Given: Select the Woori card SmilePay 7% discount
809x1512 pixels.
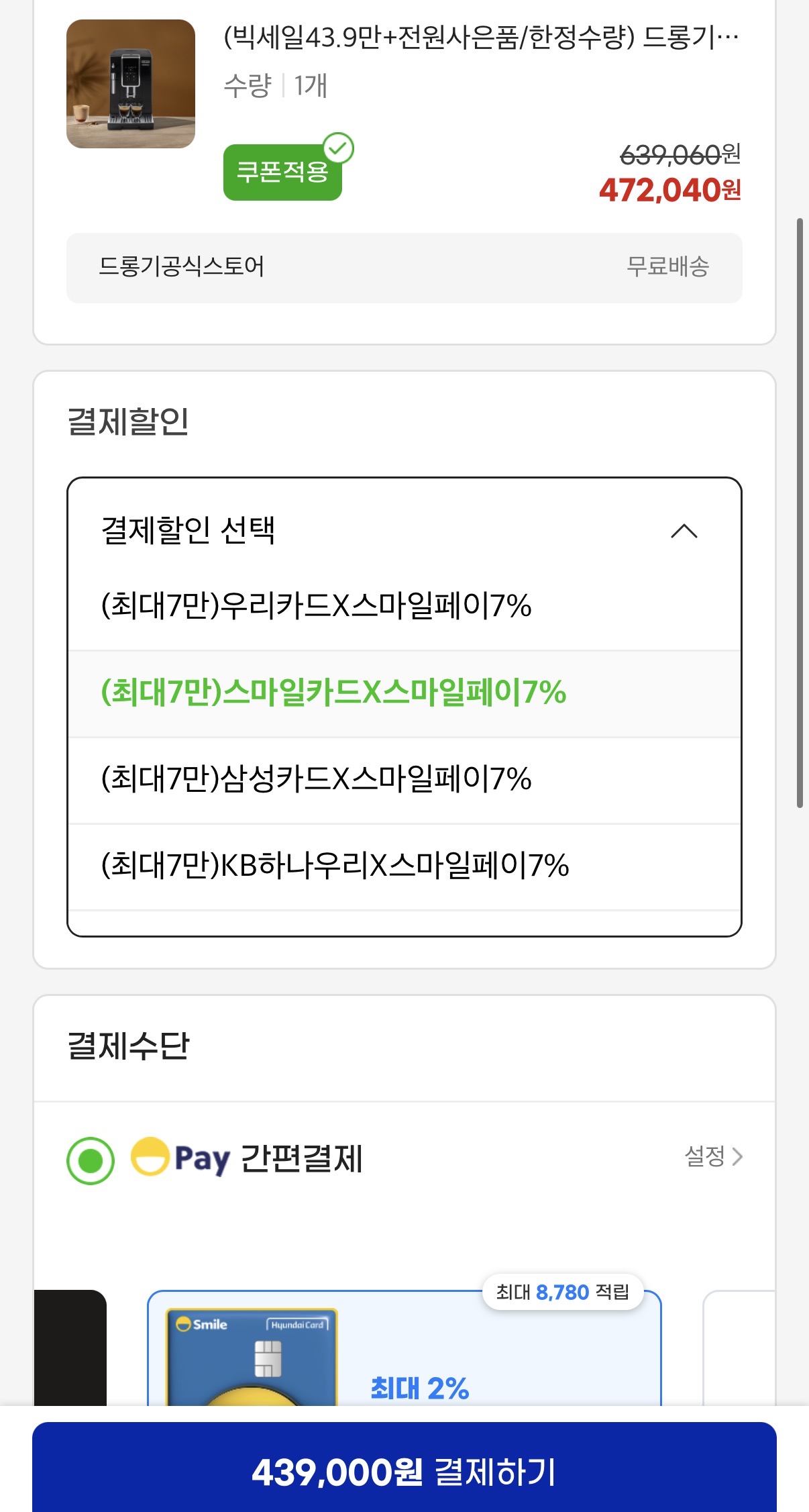Looking at the screenshot, I should click(x=316, y=606).
